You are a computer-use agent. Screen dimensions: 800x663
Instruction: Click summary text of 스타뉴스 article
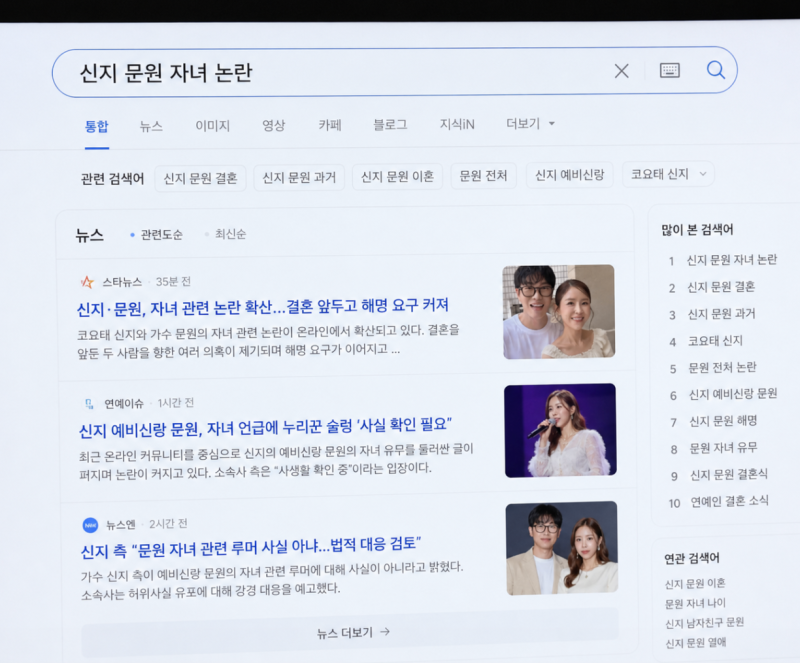[x=268, y=341]
